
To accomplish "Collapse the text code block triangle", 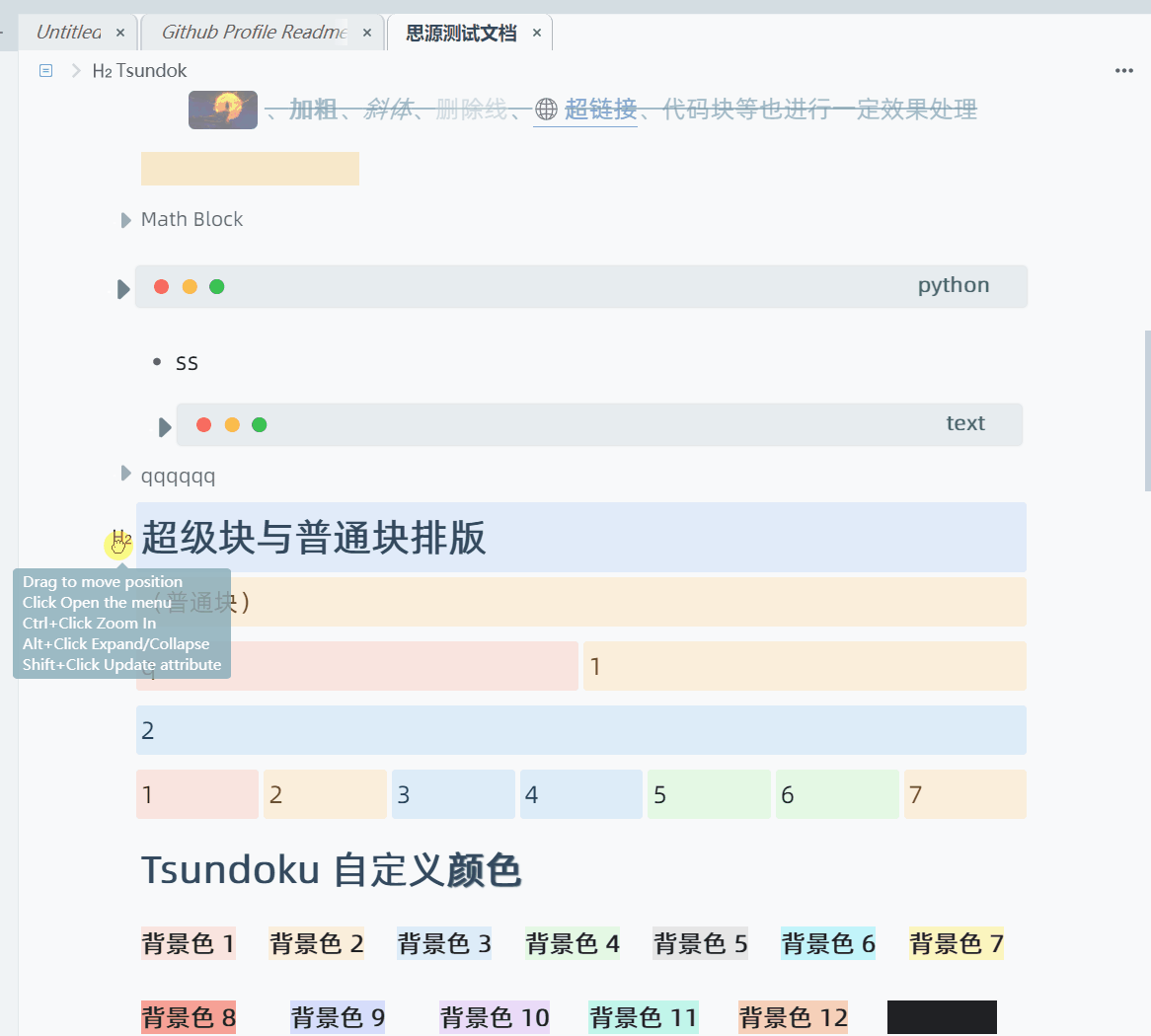I will click(164, 426).
